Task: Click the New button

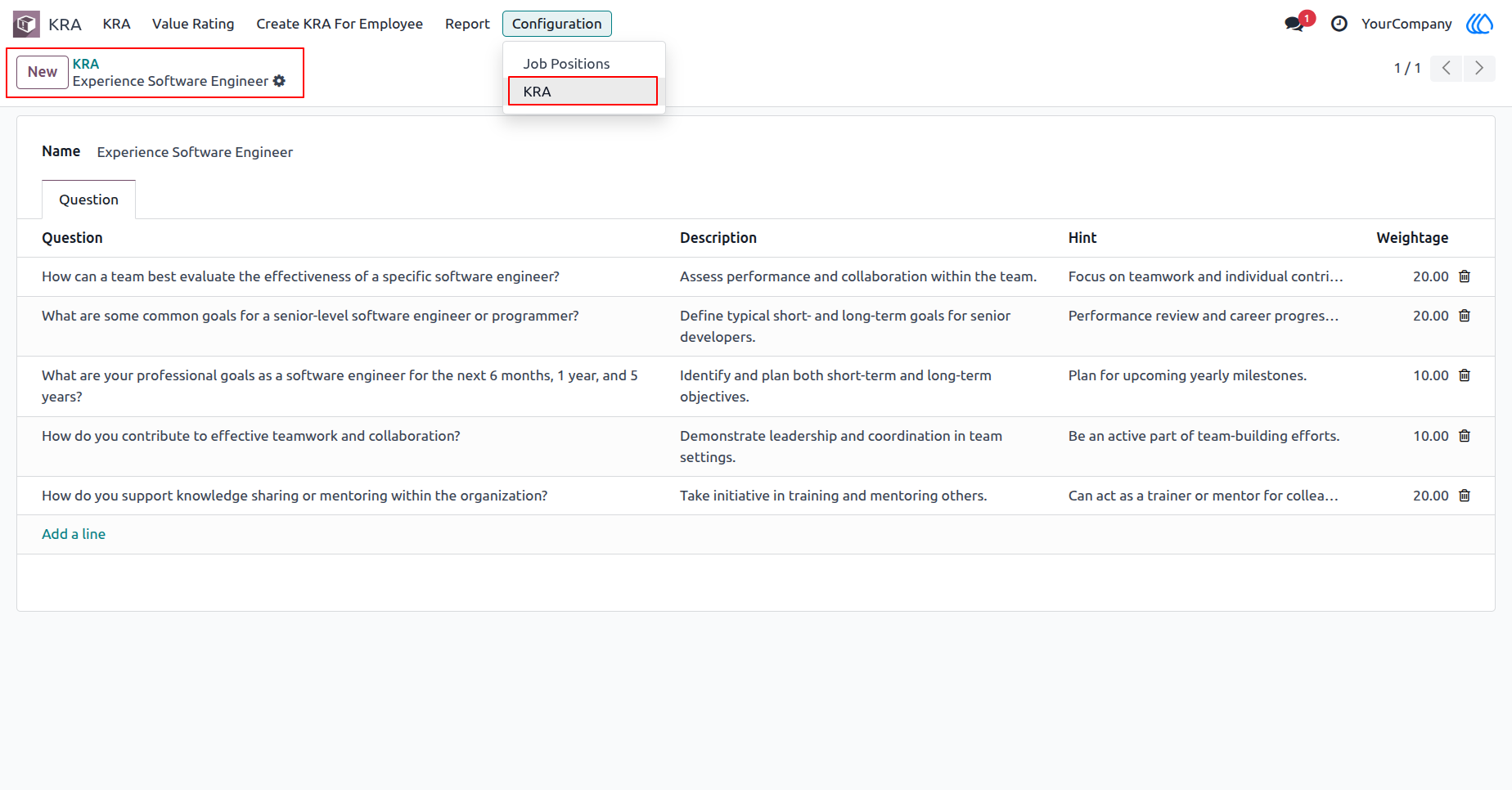Action: pyautogui.click(x=43, y=72)
